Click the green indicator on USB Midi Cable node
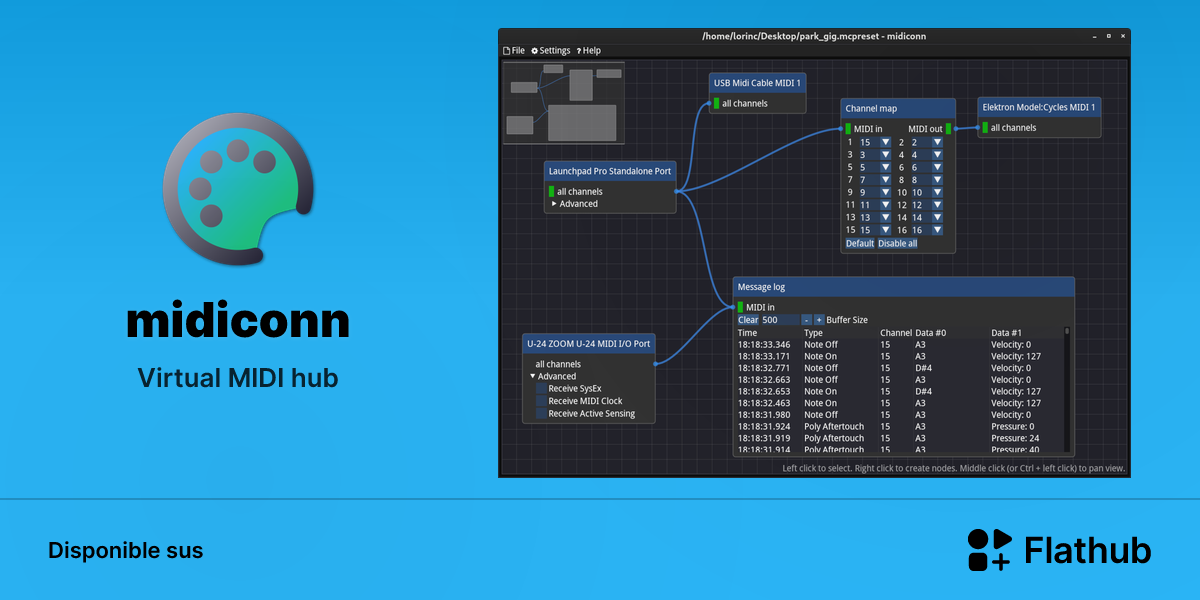1200x600 pixels. 716,103
